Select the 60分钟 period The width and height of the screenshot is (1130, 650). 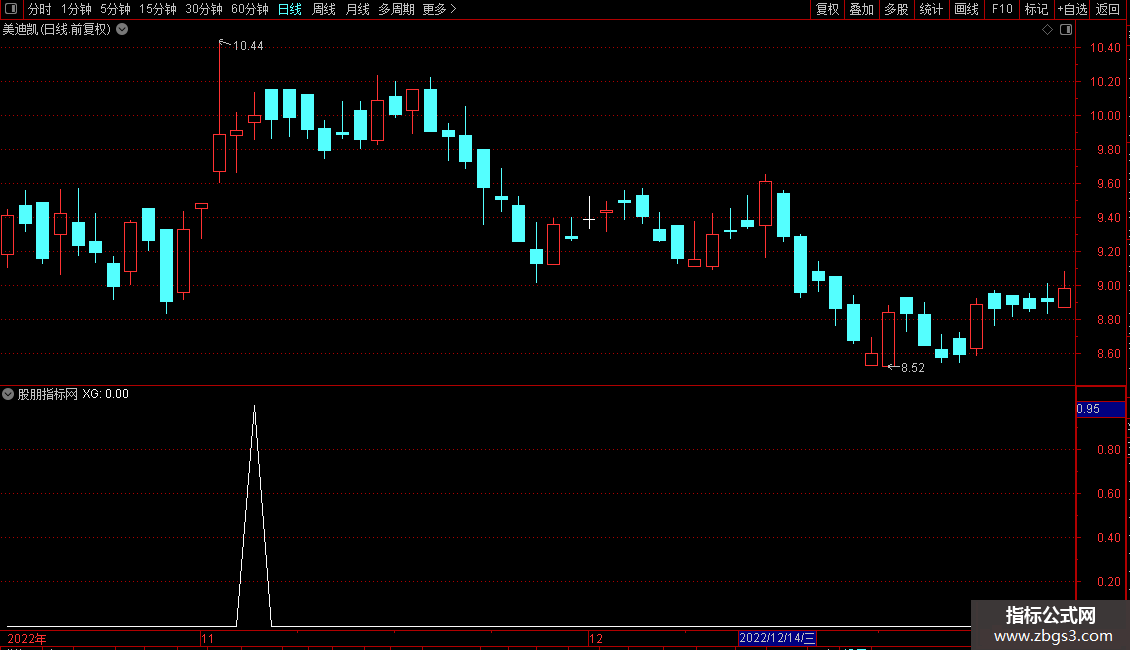(250, 9)
